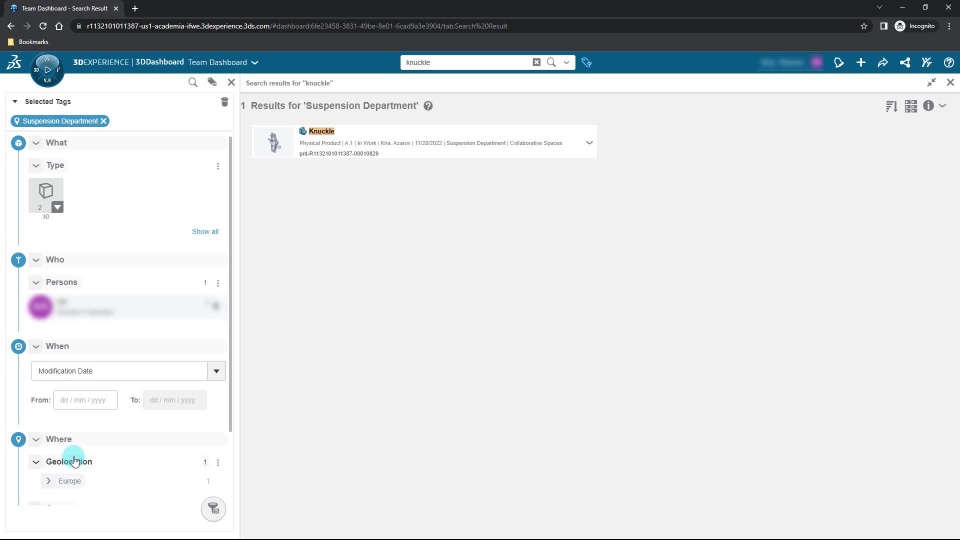Clear the knuckle search field
This screenshot has width=960, height=540.
(536, 62)
